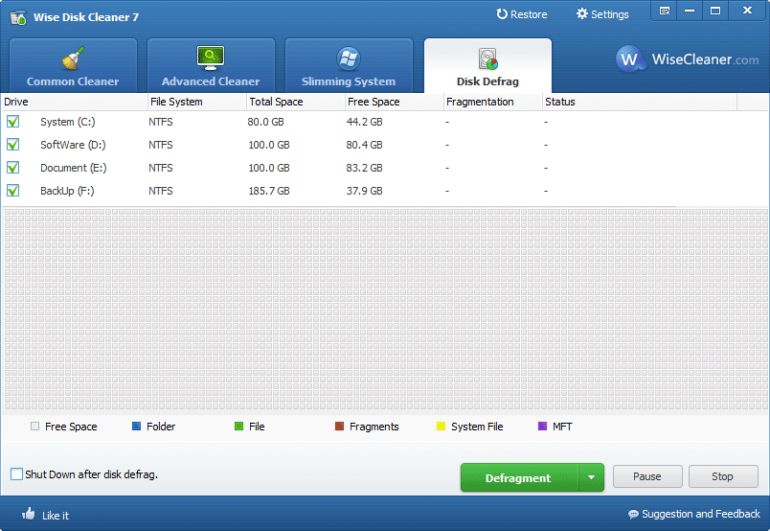Screen dimensions: 770x531
Task: Switch to the Slimming System tab
Action: [348, 81]
